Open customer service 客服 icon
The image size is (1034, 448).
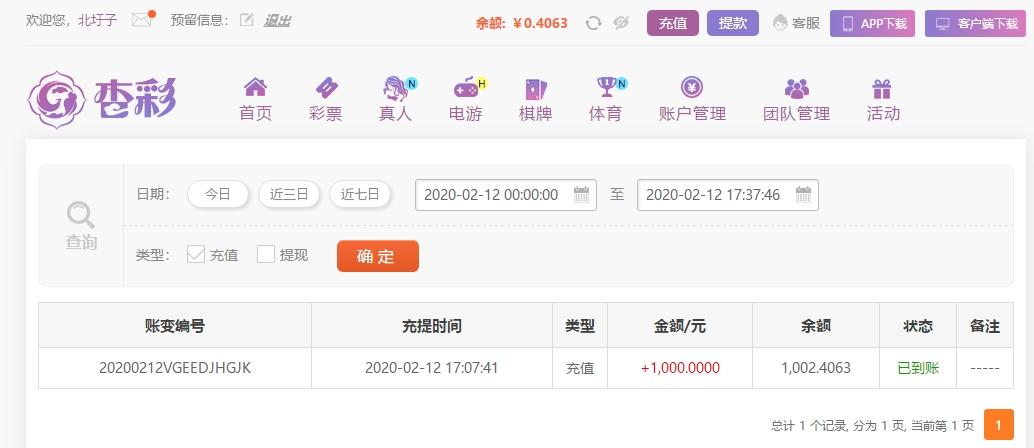click(780, 23)
